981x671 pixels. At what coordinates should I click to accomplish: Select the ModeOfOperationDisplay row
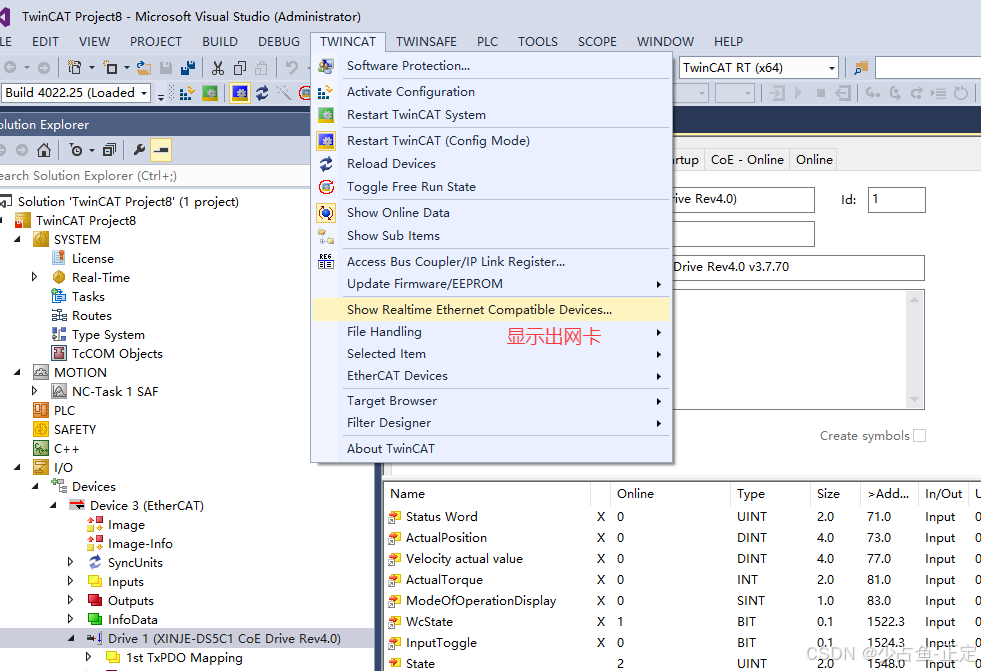pyautogui.click(x=682, y=601)
